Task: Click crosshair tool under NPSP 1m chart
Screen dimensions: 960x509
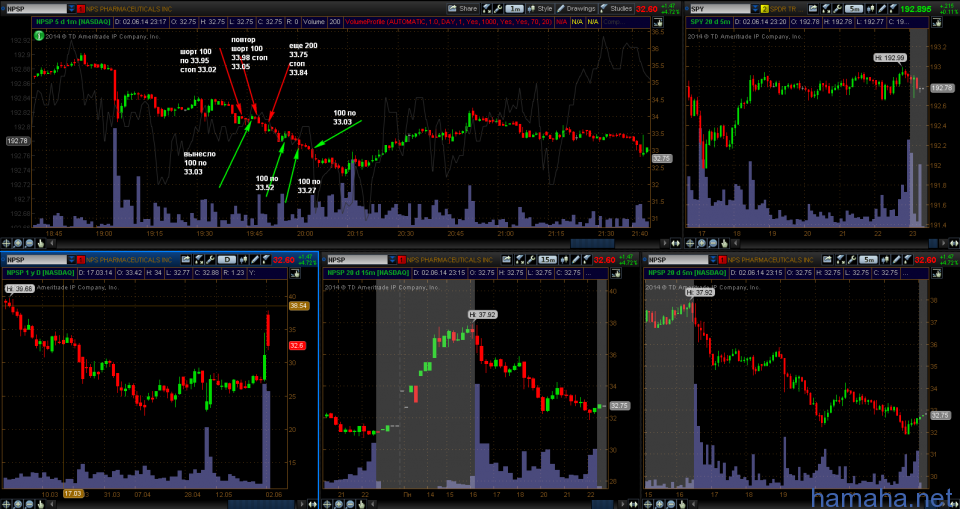Action: pyautogui.click(x=6, y=243)
